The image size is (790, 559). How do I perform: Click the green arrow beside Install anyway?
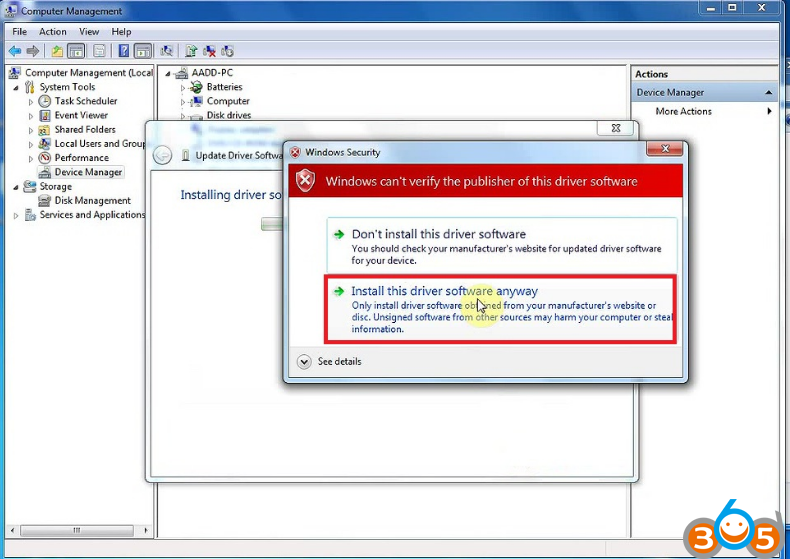339,291
